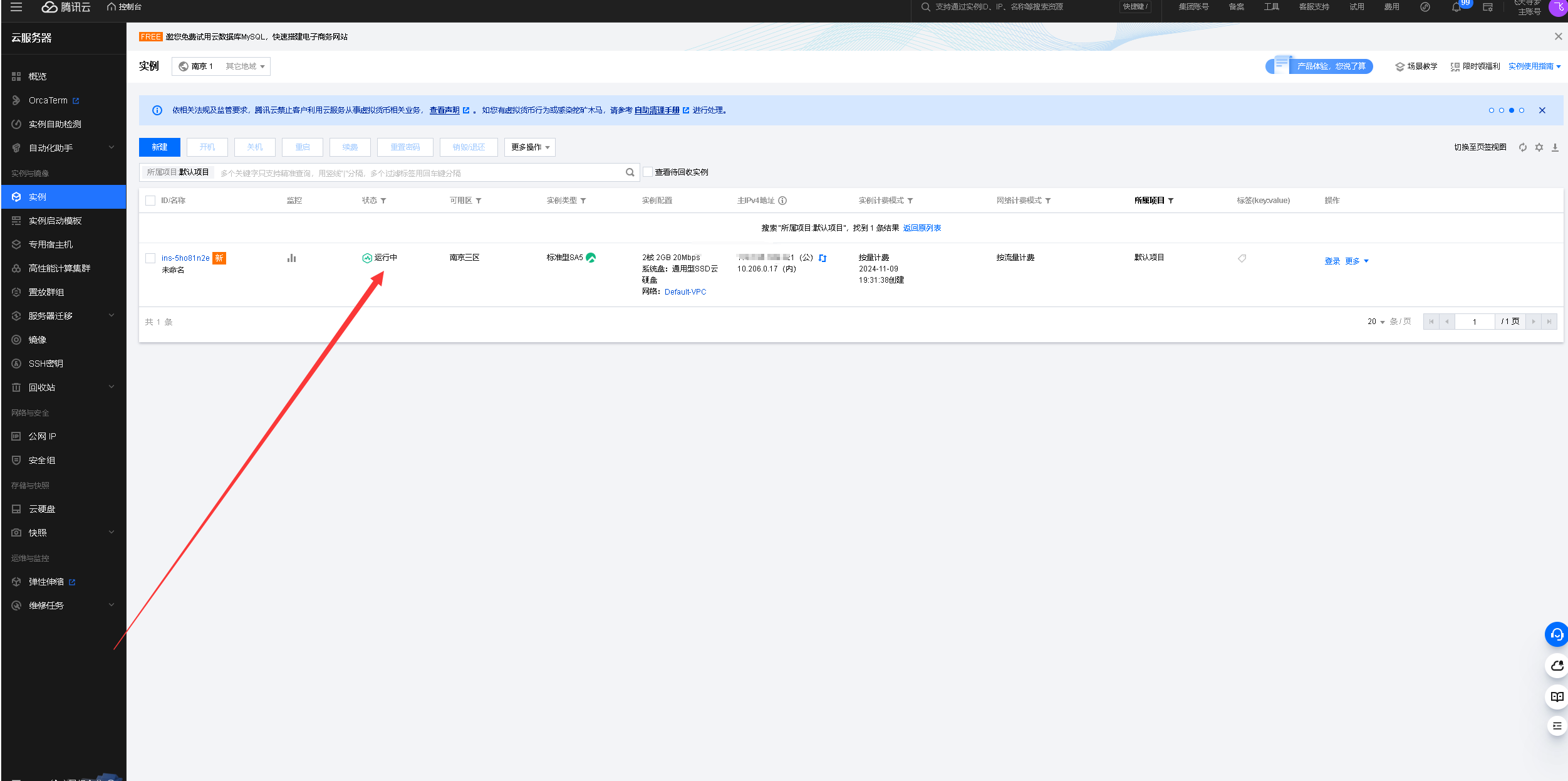Click the edit tag icon in instance row

pos(1242,258)
